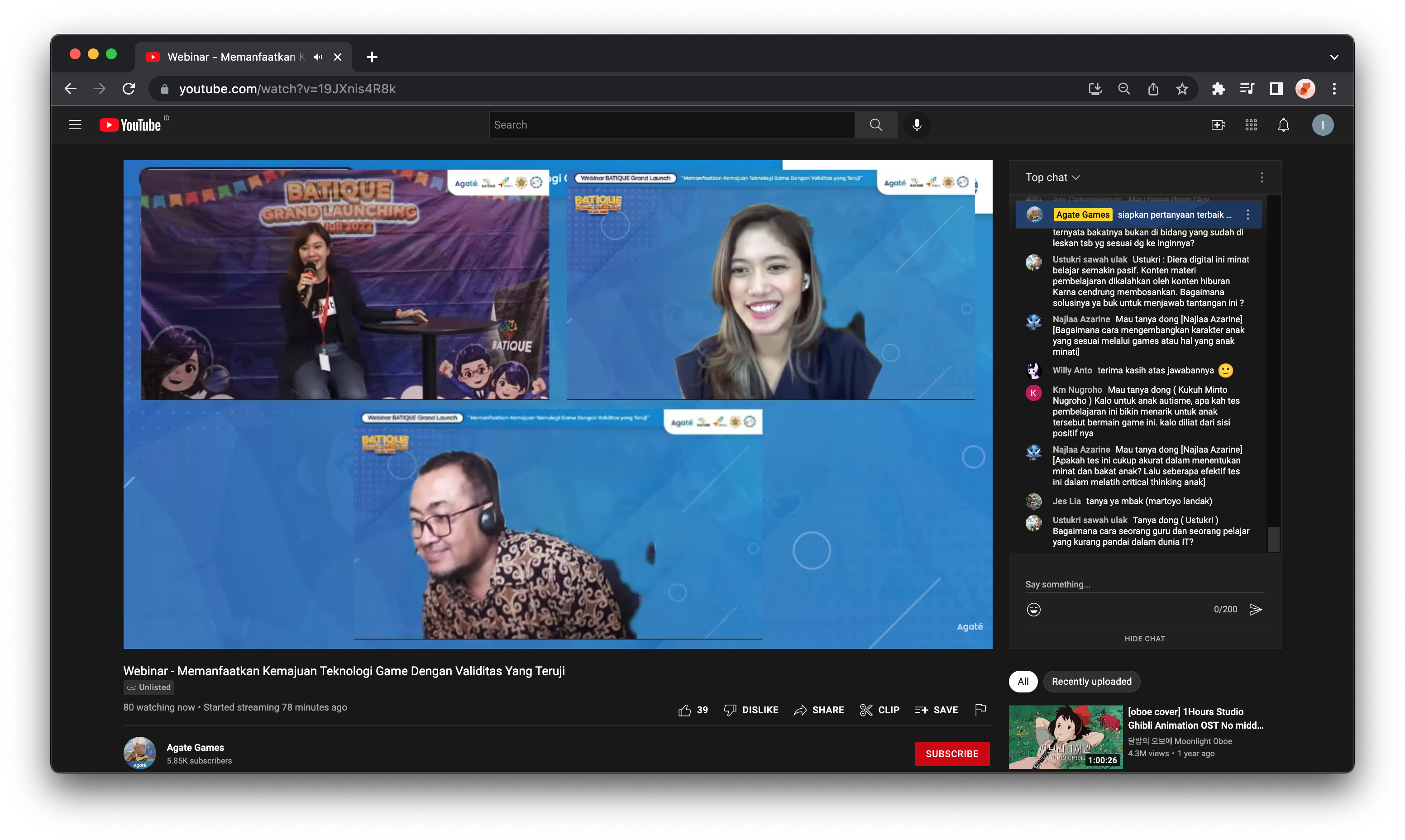This screenshot has width=1405, height=840.
Task: Click the browser forward arrow
Action: coord(100,88)
